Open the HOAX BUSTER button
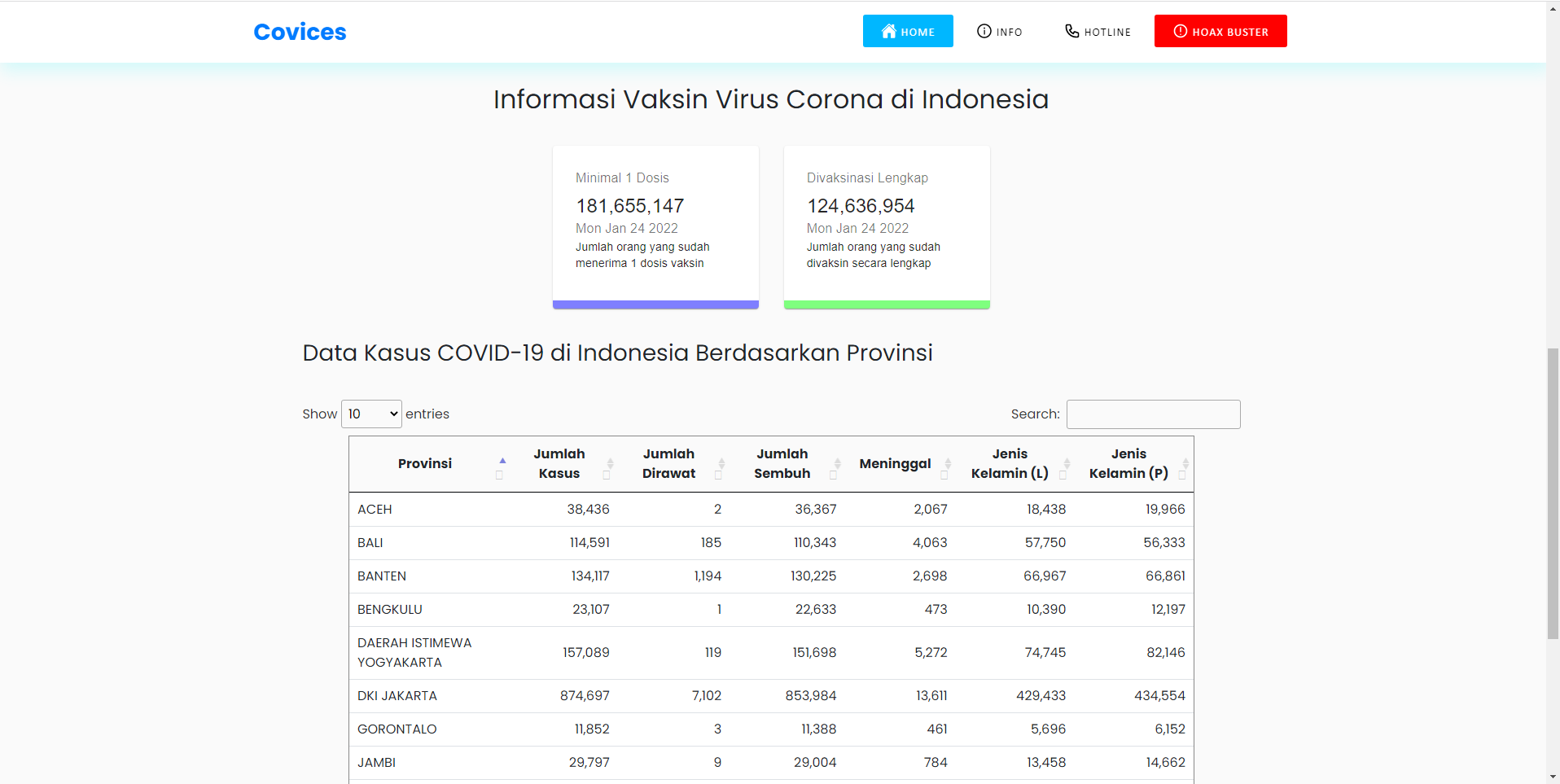 coord(1220,31)
